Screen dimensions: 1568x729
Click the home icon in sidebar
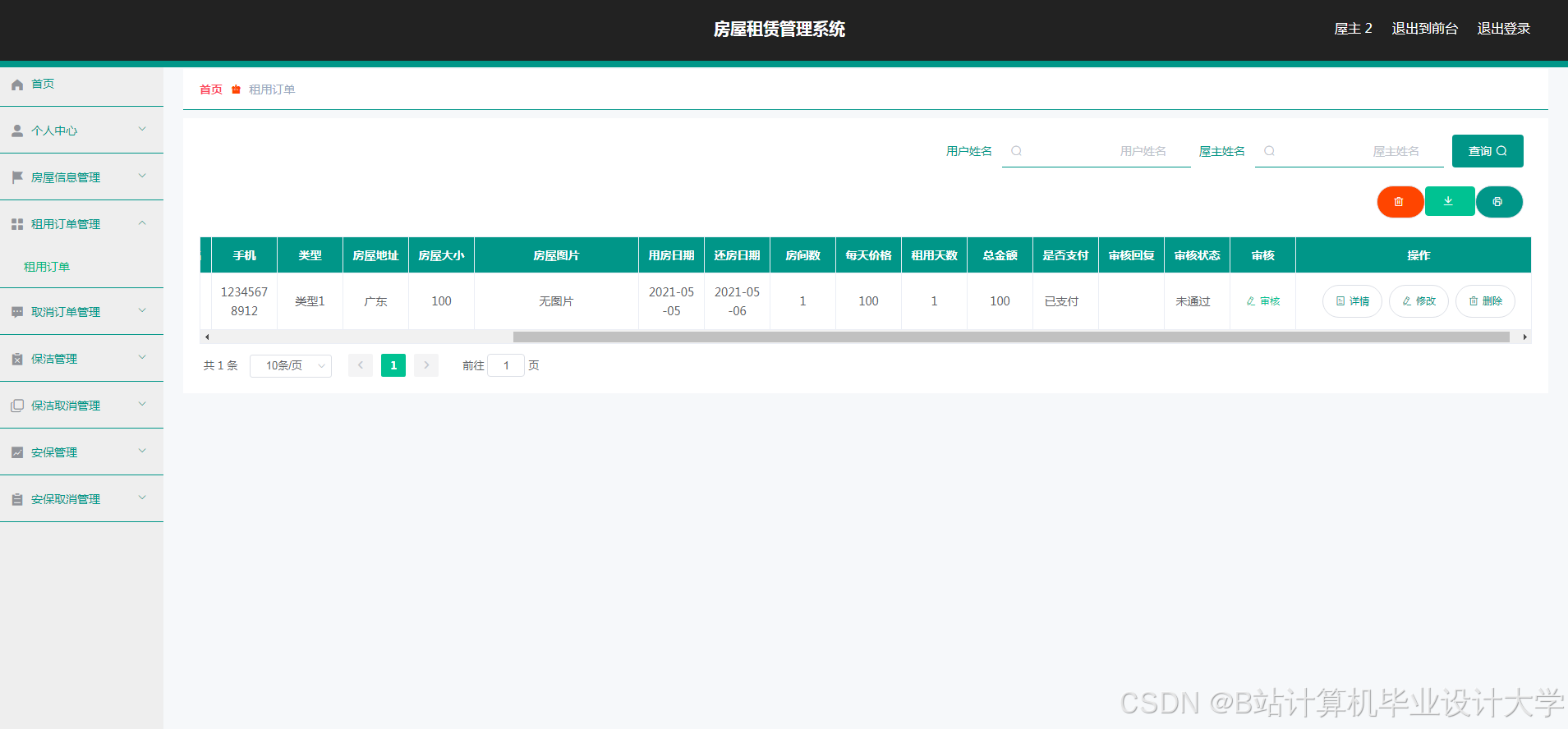click(17, 85)
